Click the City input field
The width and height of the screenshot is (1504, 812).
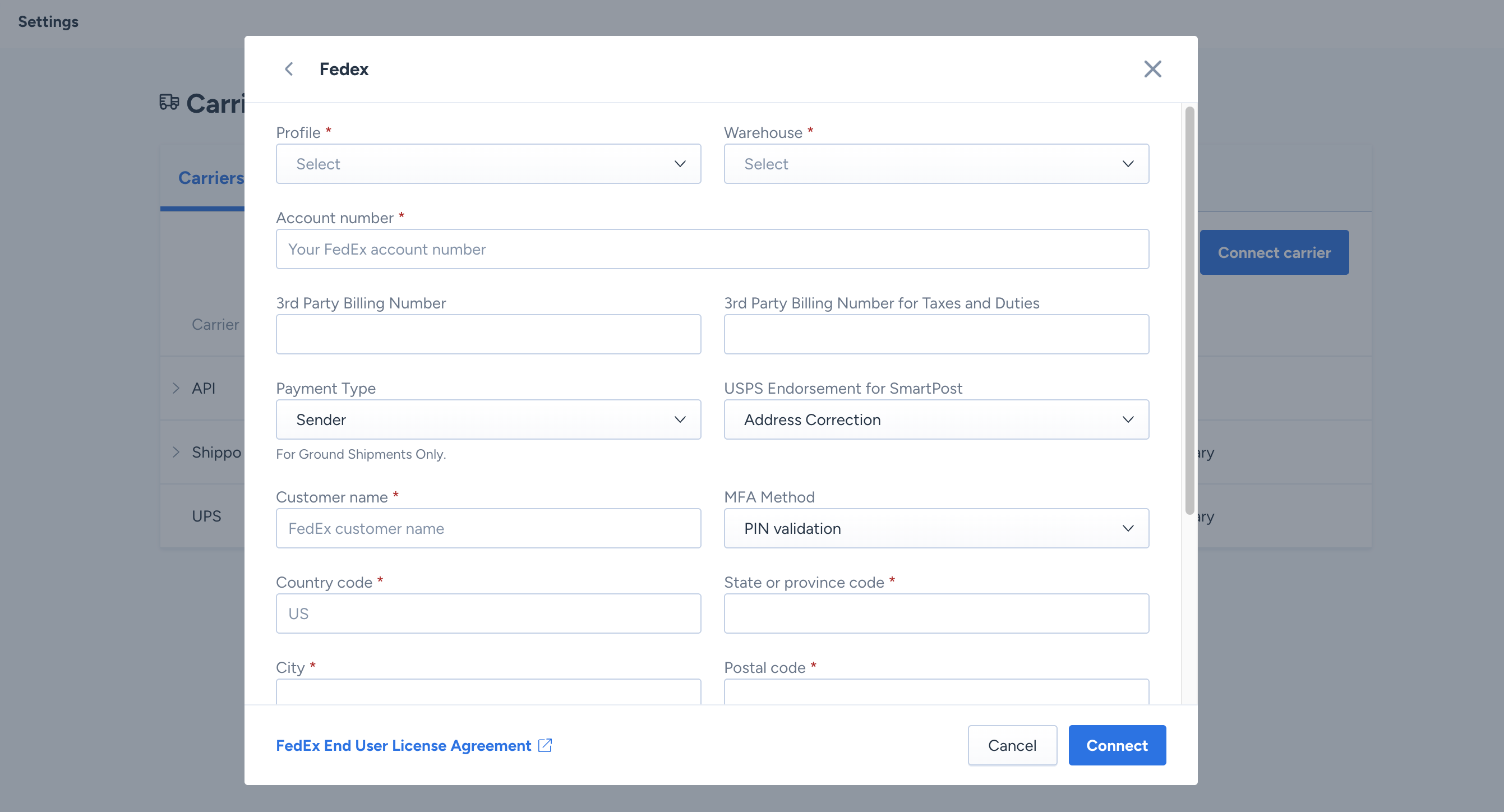tap(488, 691)
